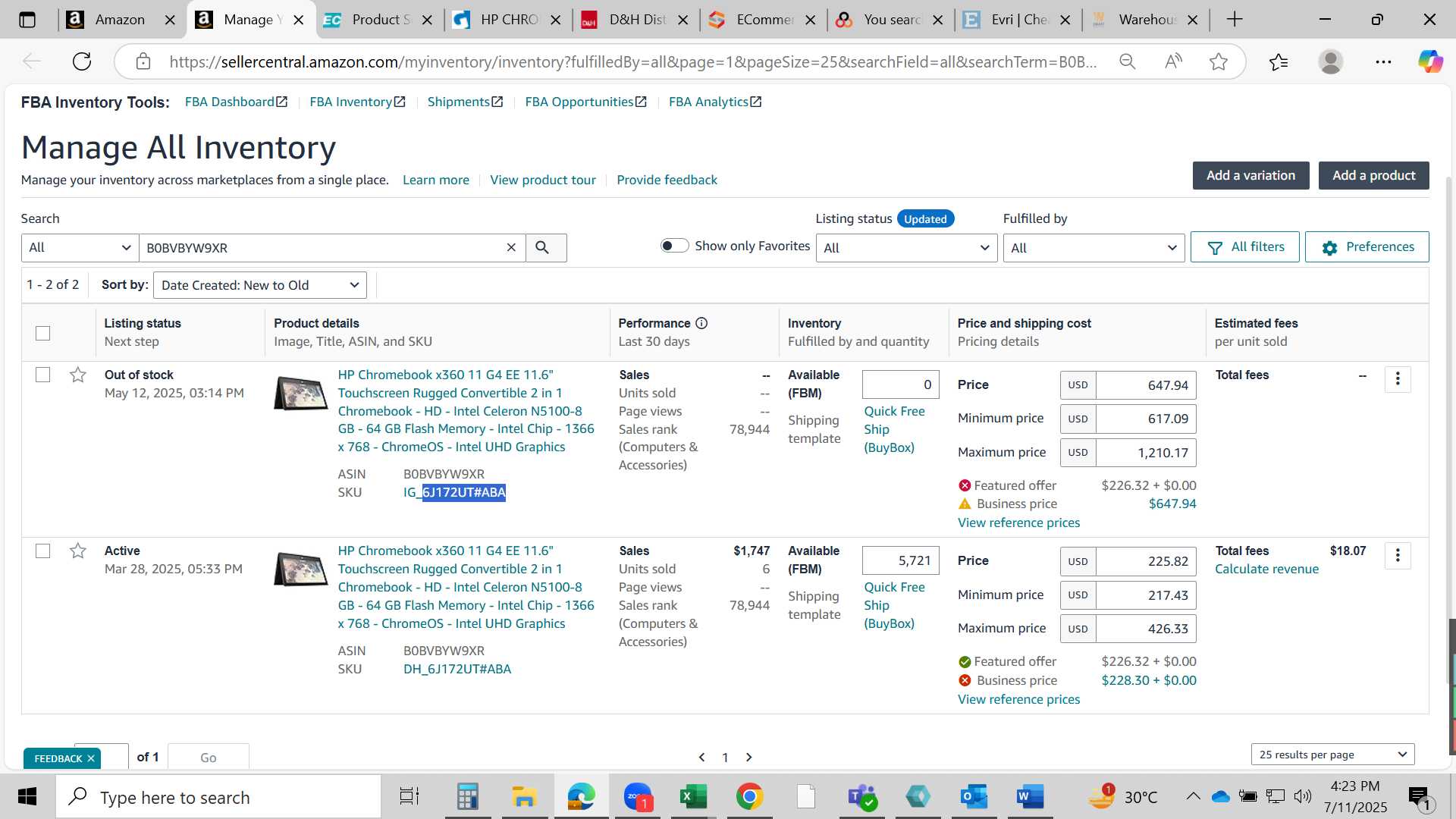
Task: Click the Add a variation button
Action: click(x=1251, y=175)
